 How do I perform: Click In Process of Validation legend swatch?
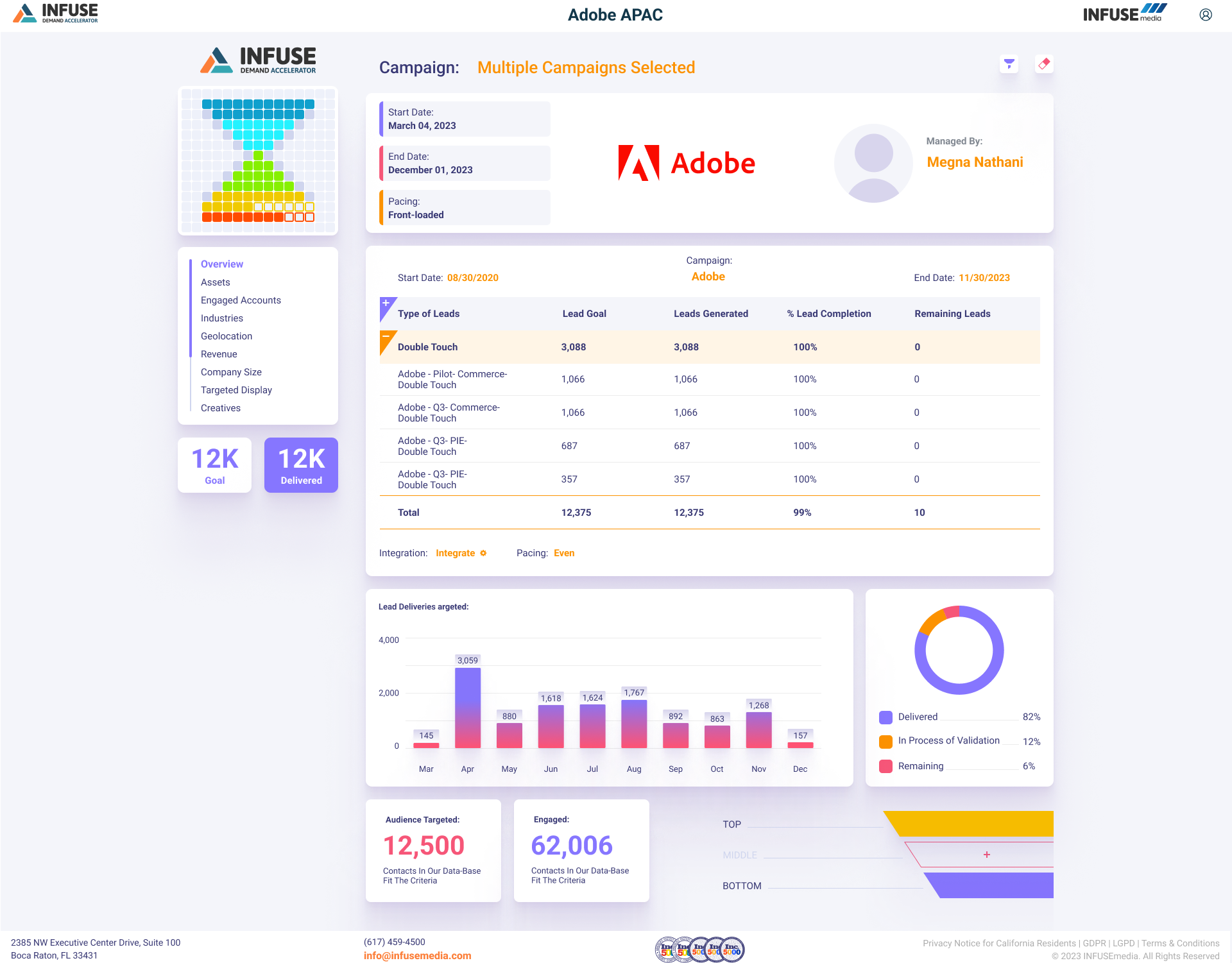pos(886,742)
